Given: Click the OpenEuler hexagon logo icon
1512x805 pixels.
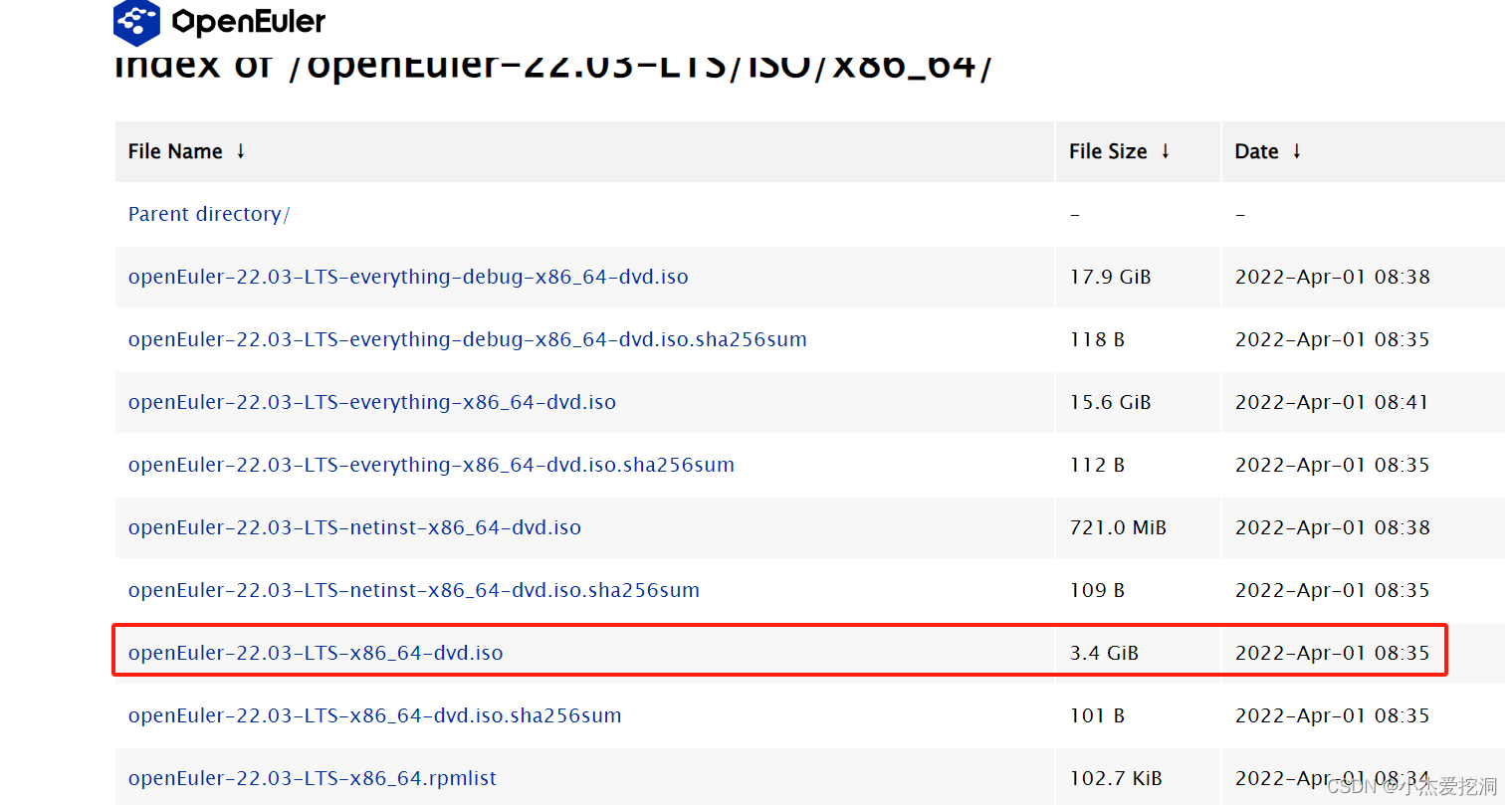Looking at the screenshot, I should point(136,22).
